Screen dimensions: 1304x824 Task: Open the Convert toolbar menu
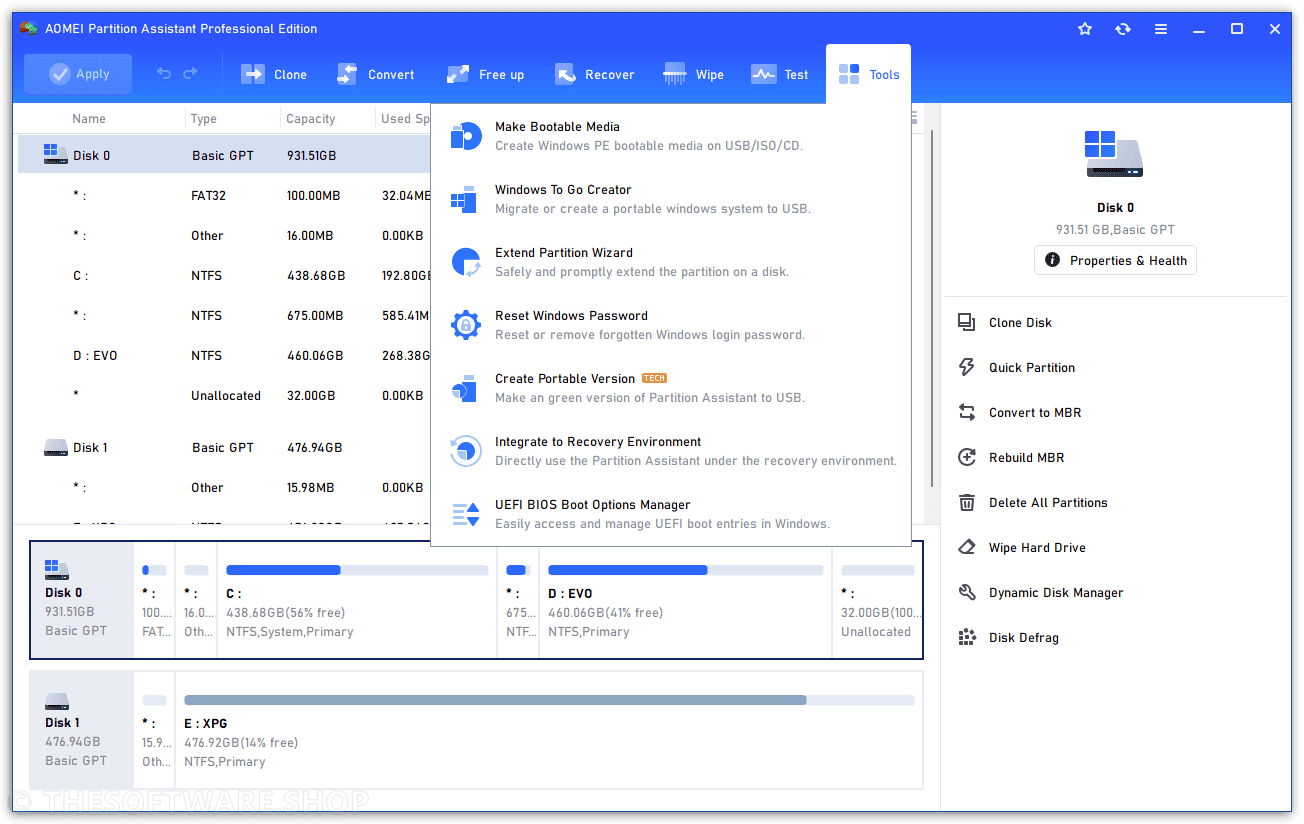pos(375,74)
